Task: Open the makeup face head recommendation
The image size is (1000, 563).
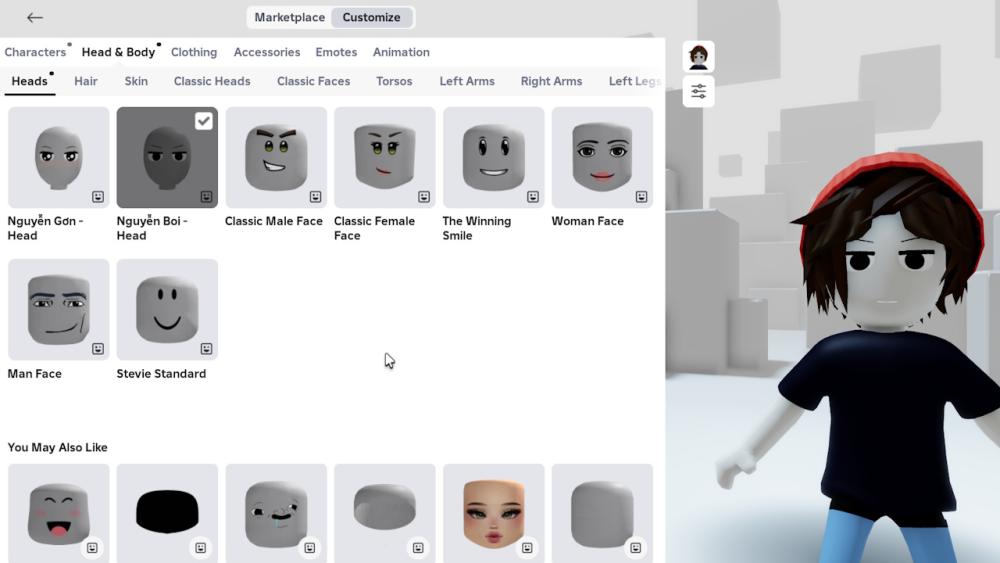Action: (x=494, y=513)
